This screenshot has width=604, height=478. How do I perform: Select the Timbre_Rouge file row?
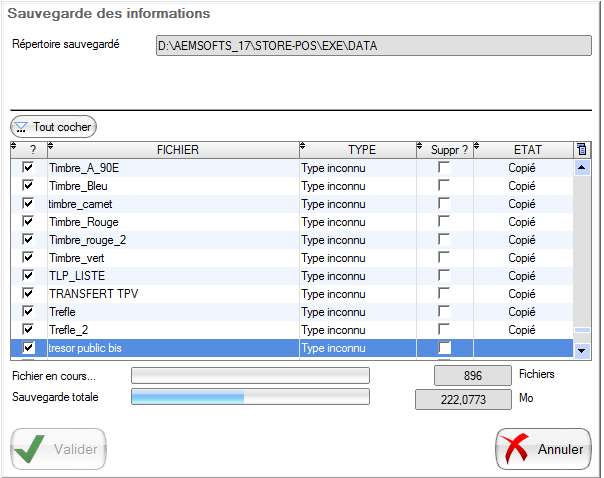pyautogui.click(x=170, y=222)
